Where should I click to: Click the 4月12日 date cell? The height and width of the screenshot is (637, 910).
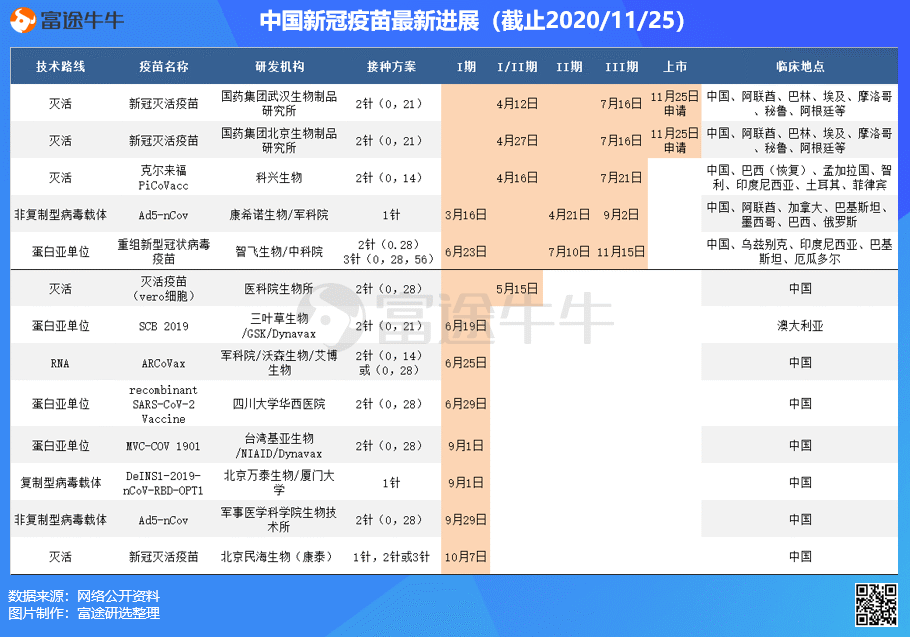point(517,104)
